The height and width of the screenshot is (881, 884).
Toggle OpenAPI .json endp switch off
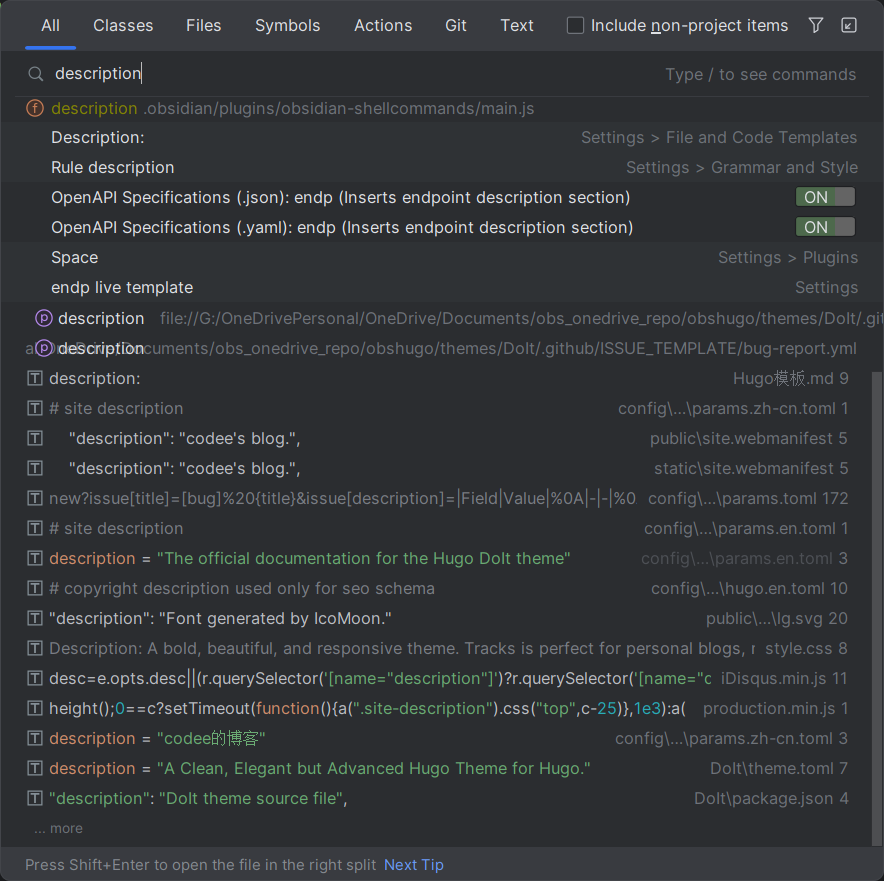coord(825,197)
